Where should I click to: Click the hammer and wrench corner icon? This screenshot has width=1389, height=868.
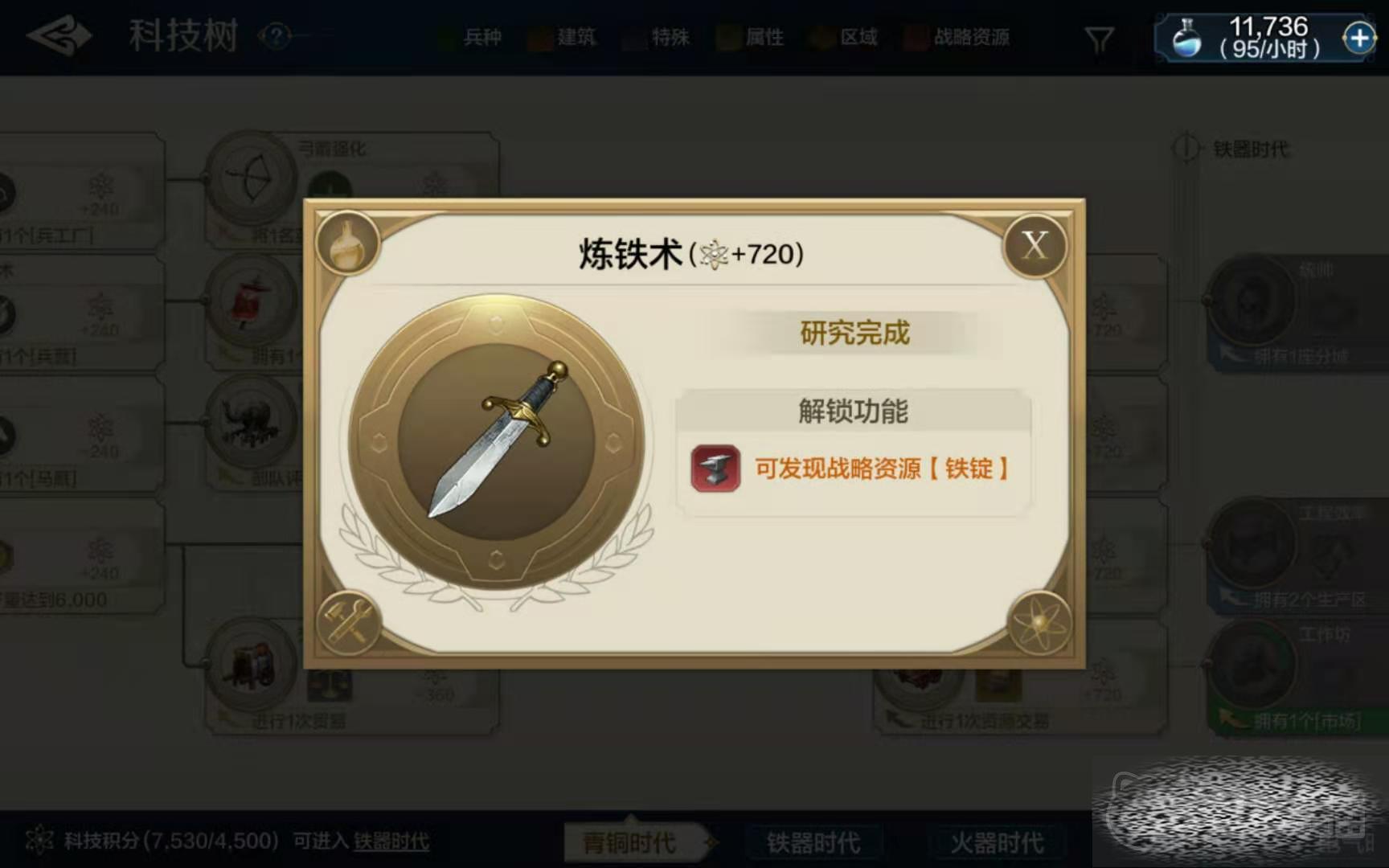(348, 621)
